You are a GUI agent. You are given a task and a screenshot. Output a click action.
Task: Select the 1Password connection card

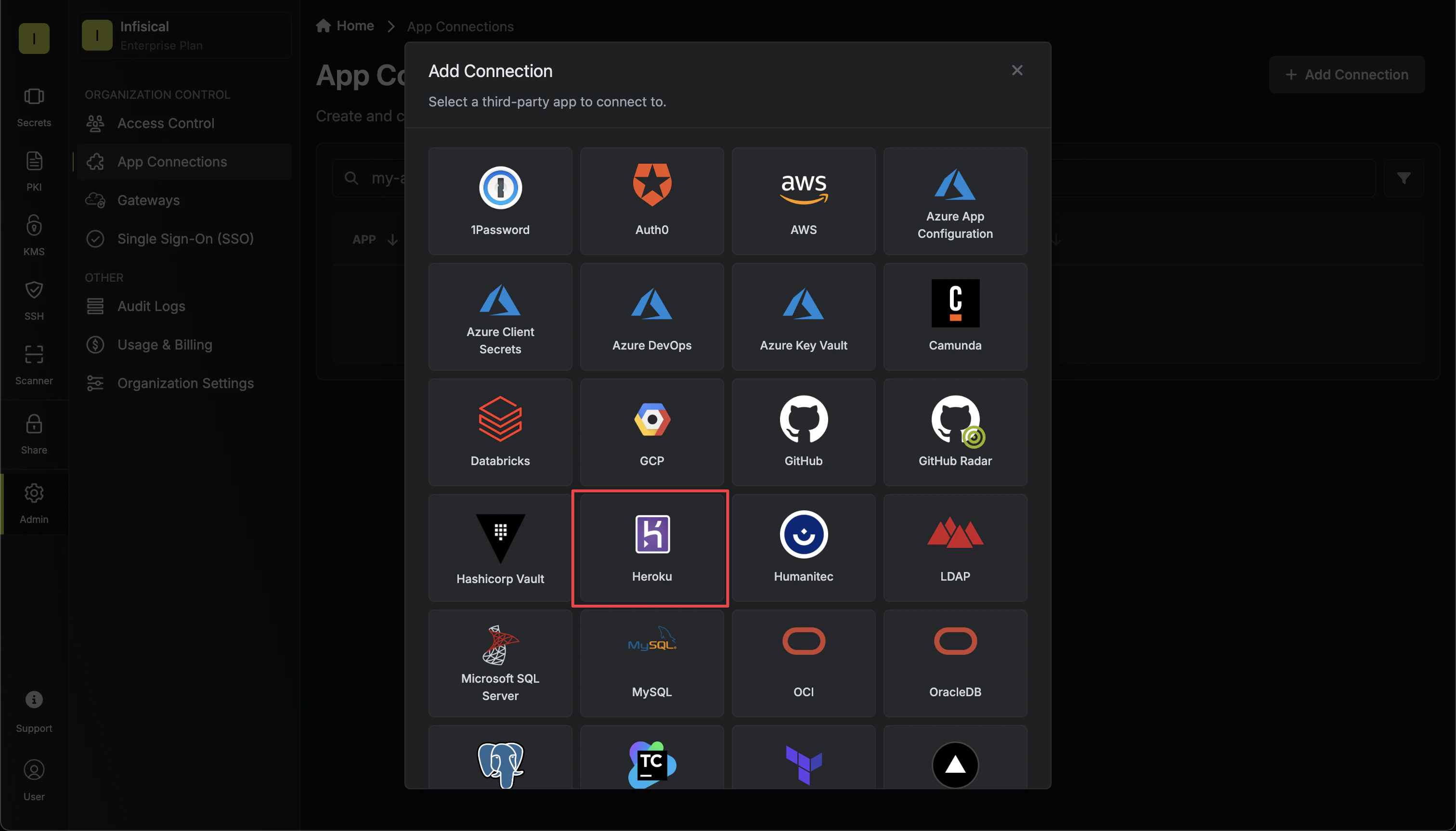500,201
